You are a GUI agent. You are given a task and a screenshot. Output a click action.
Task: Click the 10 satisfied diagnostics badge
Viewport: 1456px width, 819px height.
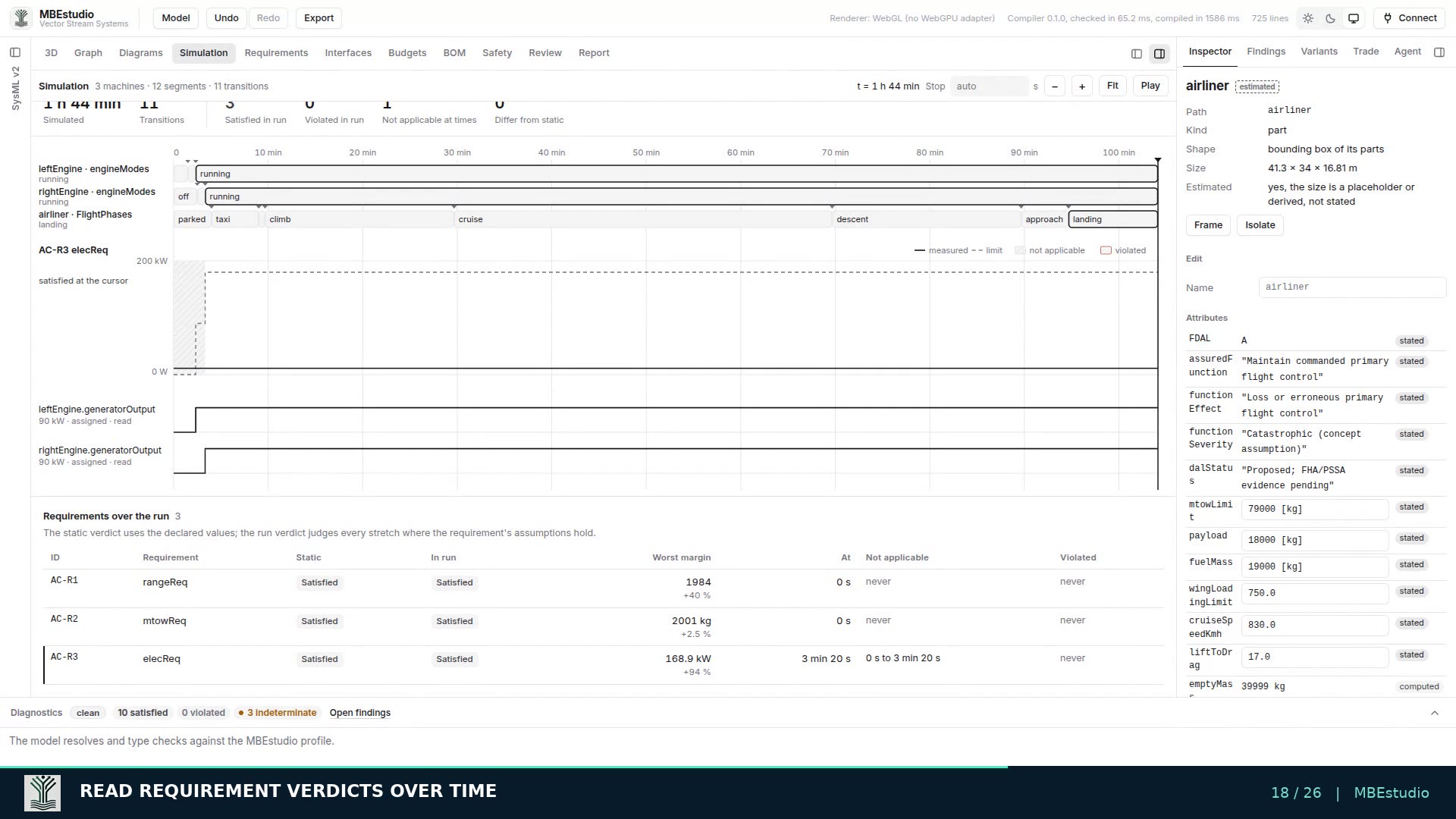(x=143, y=713)
